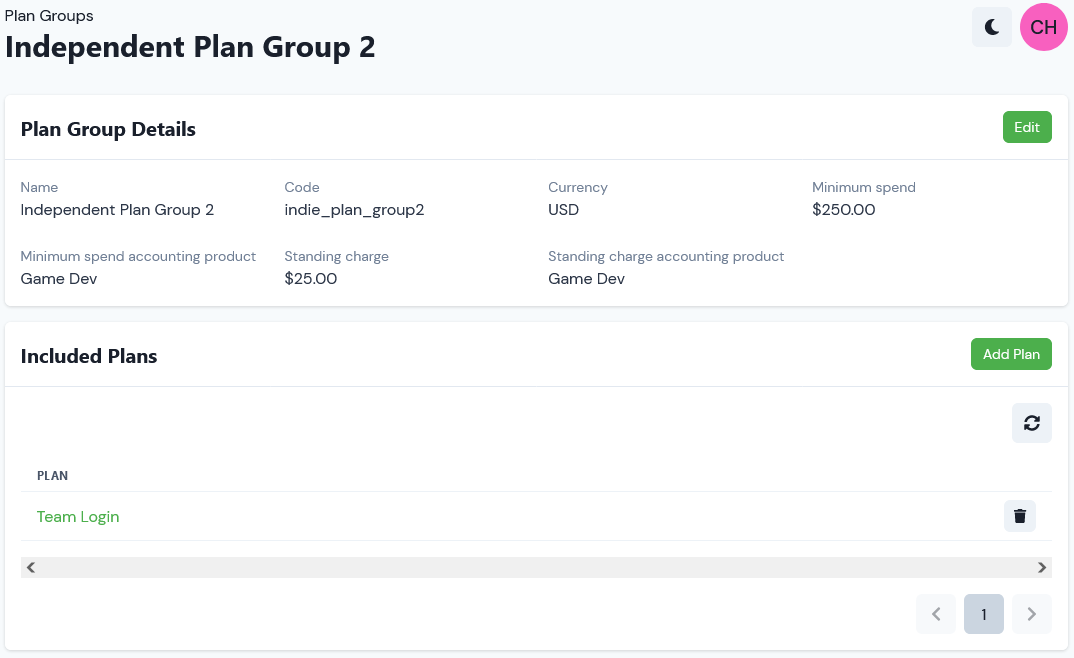Click the horizontal scrollbar's right arrow
The height and width of the screenshot is (658, 1074).
(x=1042, y=567)
